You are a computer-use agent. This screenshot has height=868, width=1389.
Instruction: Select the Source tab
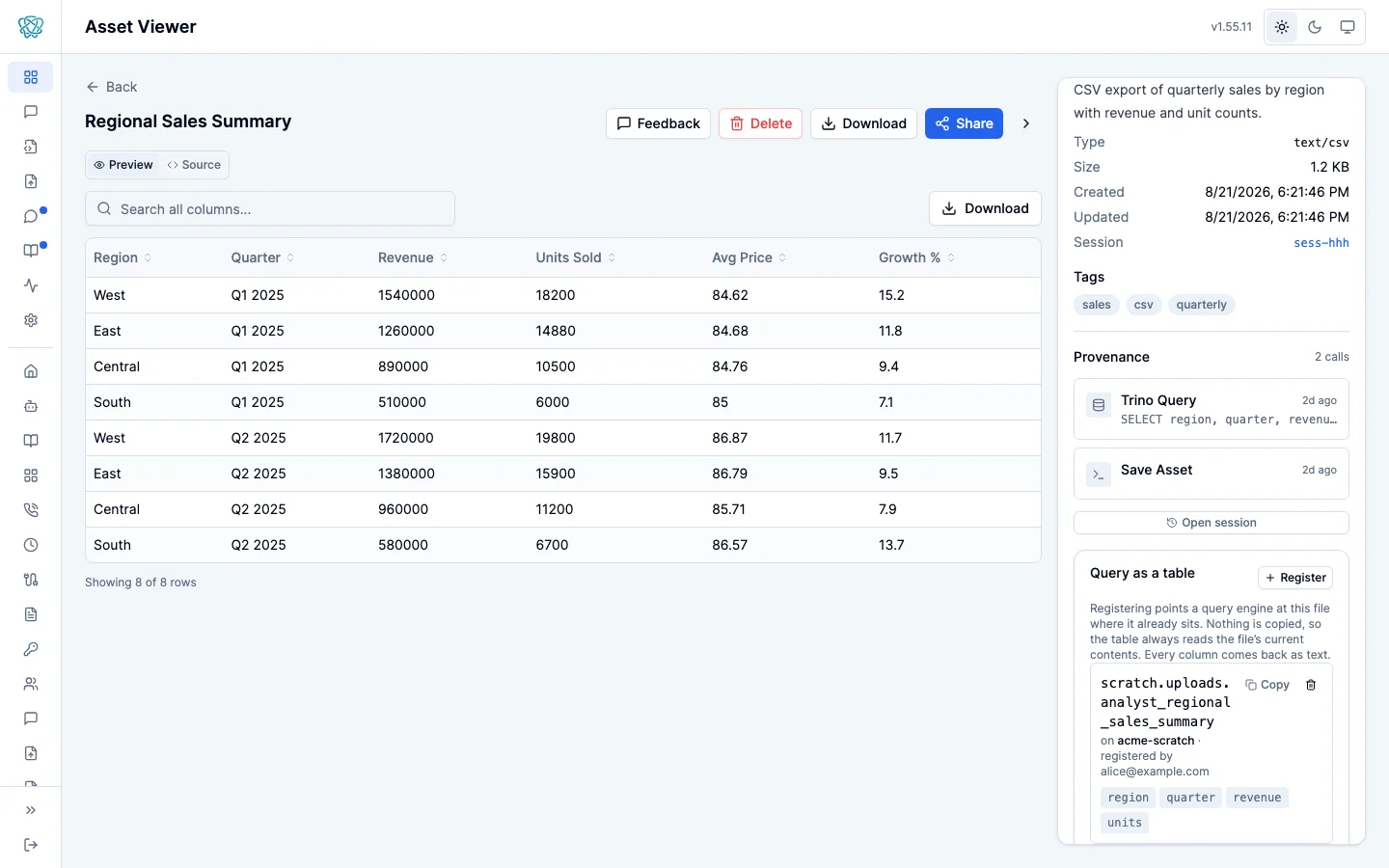194,165
